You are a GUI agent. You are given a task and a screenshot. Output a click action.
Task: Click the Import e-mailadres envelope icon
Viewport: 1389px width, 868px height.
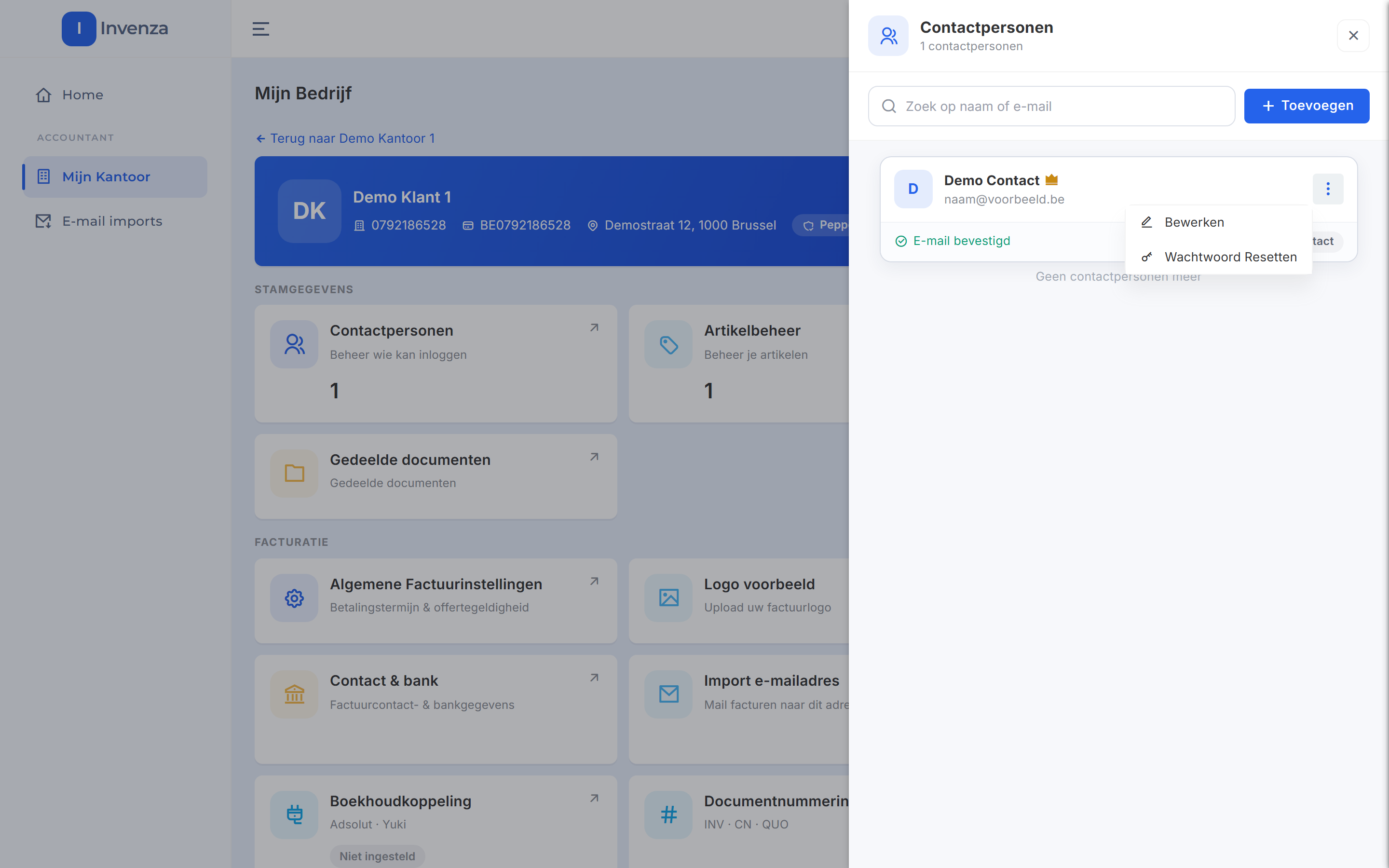pos(668,694)
